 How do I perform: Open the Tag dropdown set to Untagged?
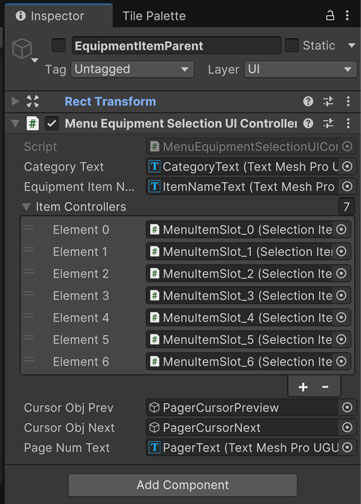(x=132, y=69)
